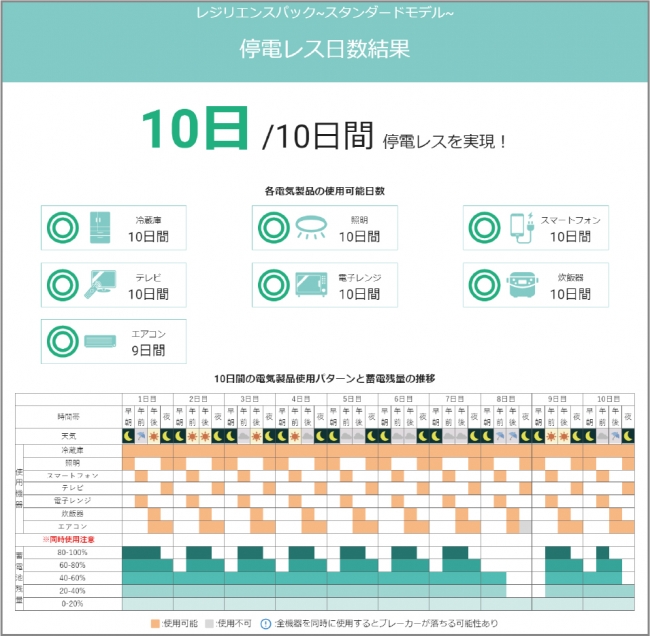Click the microwave (電子レンジ) icon
The width and height of the screenshot is (650, 636).
[x=310, y=286]
